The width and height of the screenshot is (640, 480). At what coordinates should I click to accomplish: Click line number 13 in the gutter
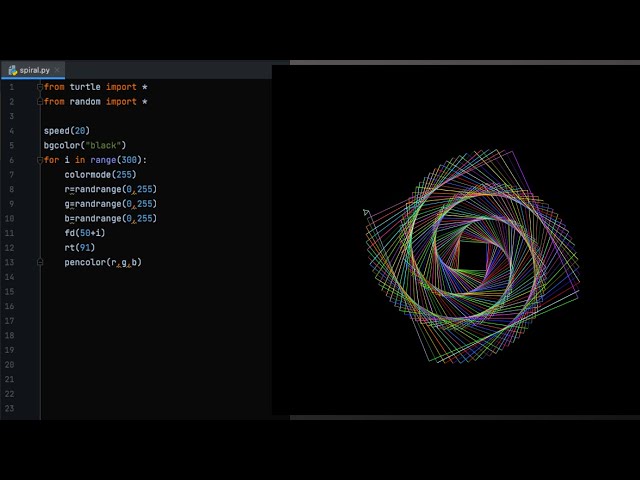9,262
